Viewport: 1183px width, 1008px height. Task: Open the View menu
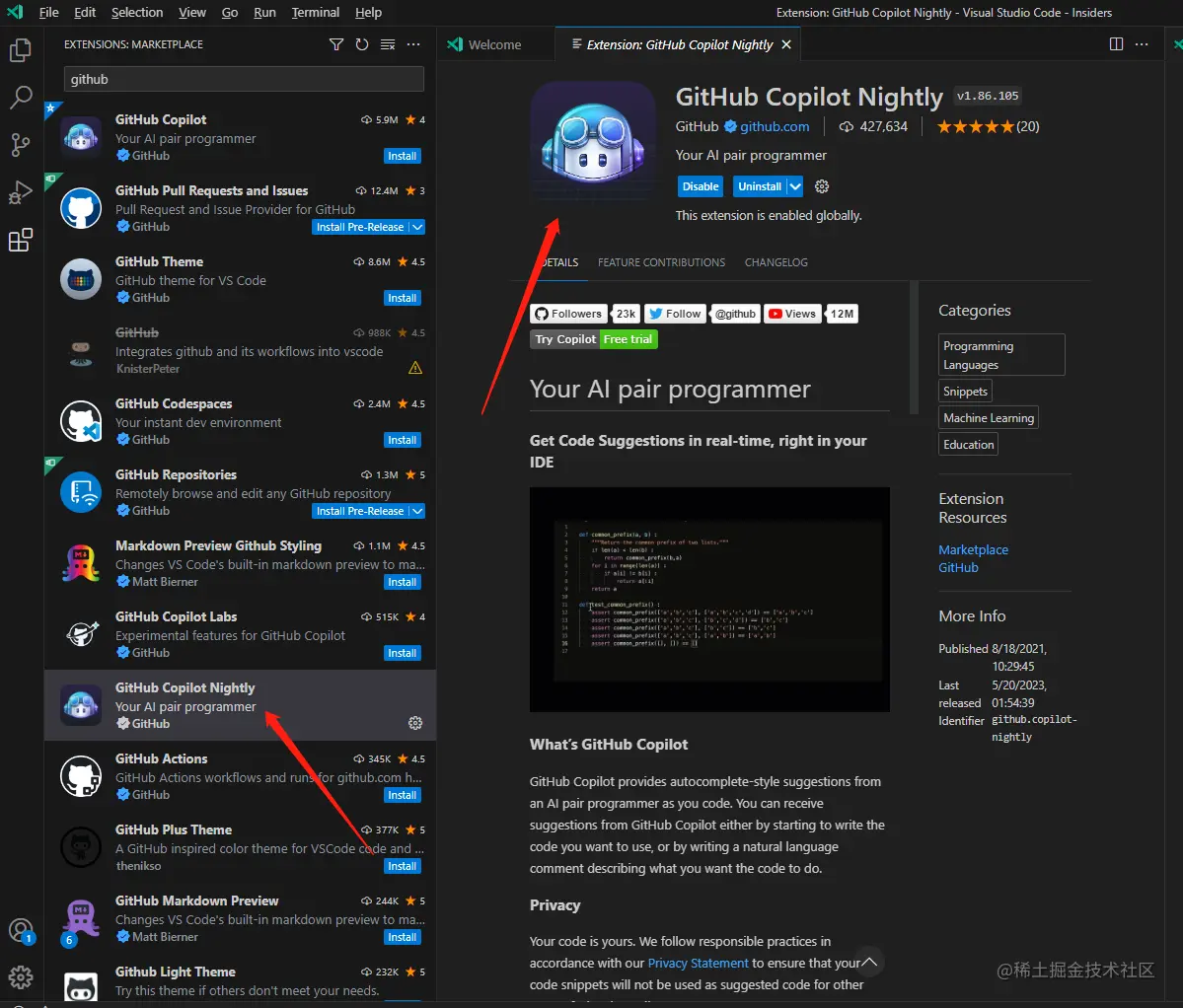point(191,12)
